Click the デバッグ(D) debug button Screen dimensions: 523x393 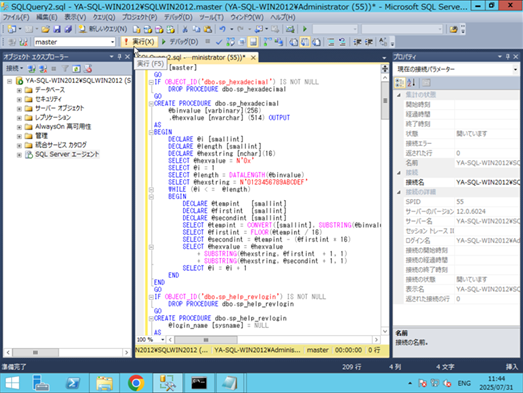(180, 42)
